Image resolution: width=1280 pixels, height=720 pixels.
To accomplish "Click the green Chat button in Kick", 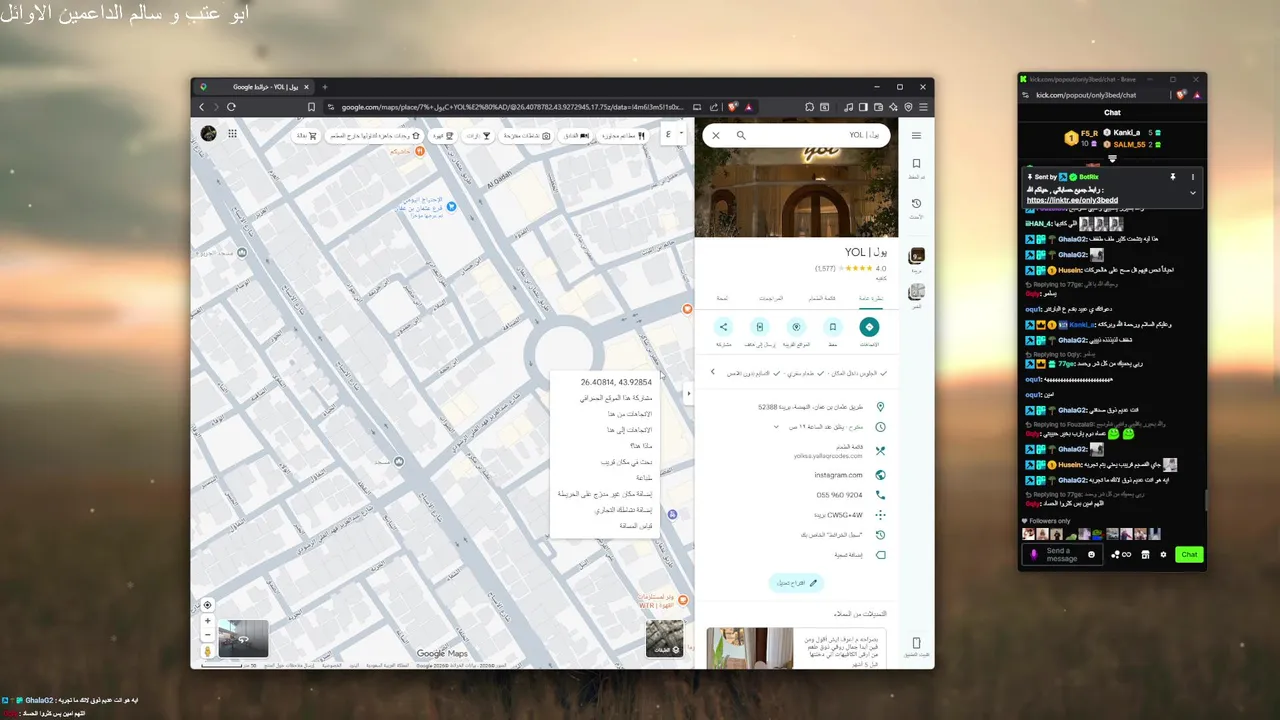I will [1189, 554].
